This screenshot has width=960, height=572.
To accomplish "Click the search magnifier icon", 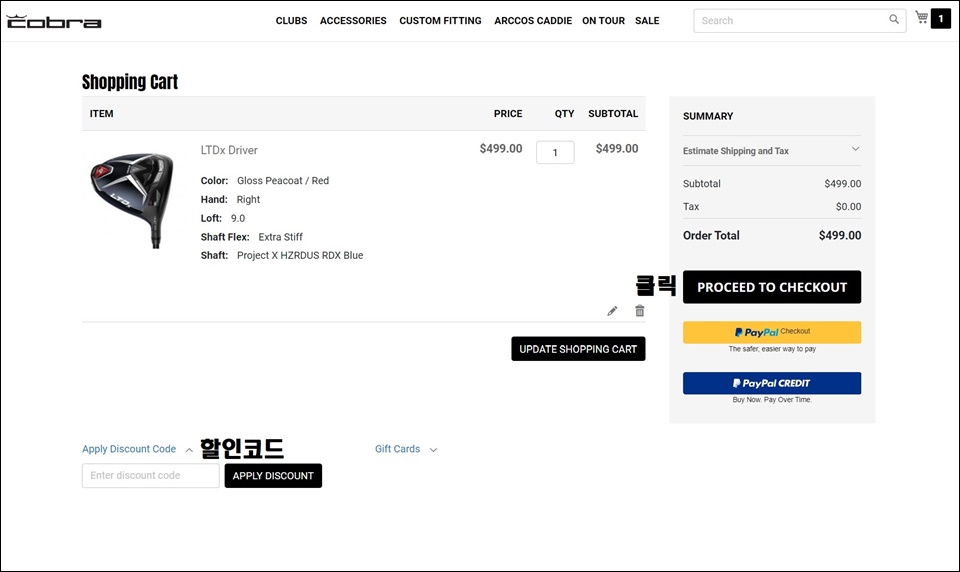I will pos(894,20).
